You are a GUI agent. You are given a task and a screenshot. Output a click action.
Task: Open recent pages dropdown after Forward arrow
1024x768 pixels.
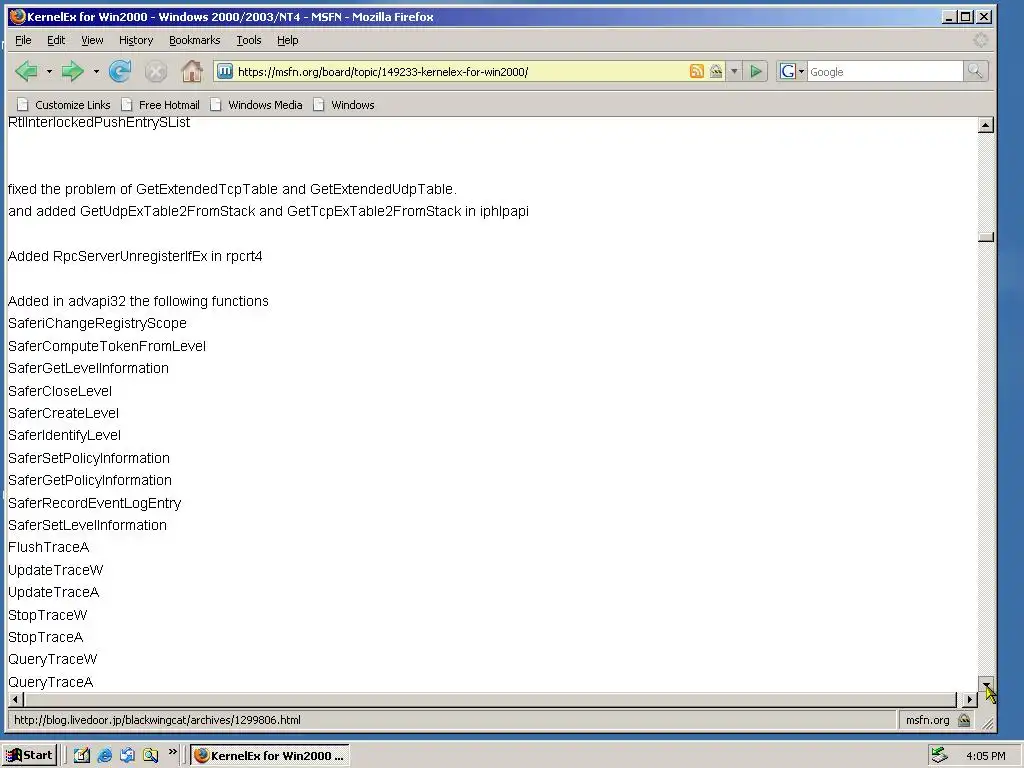pos(96,71)
